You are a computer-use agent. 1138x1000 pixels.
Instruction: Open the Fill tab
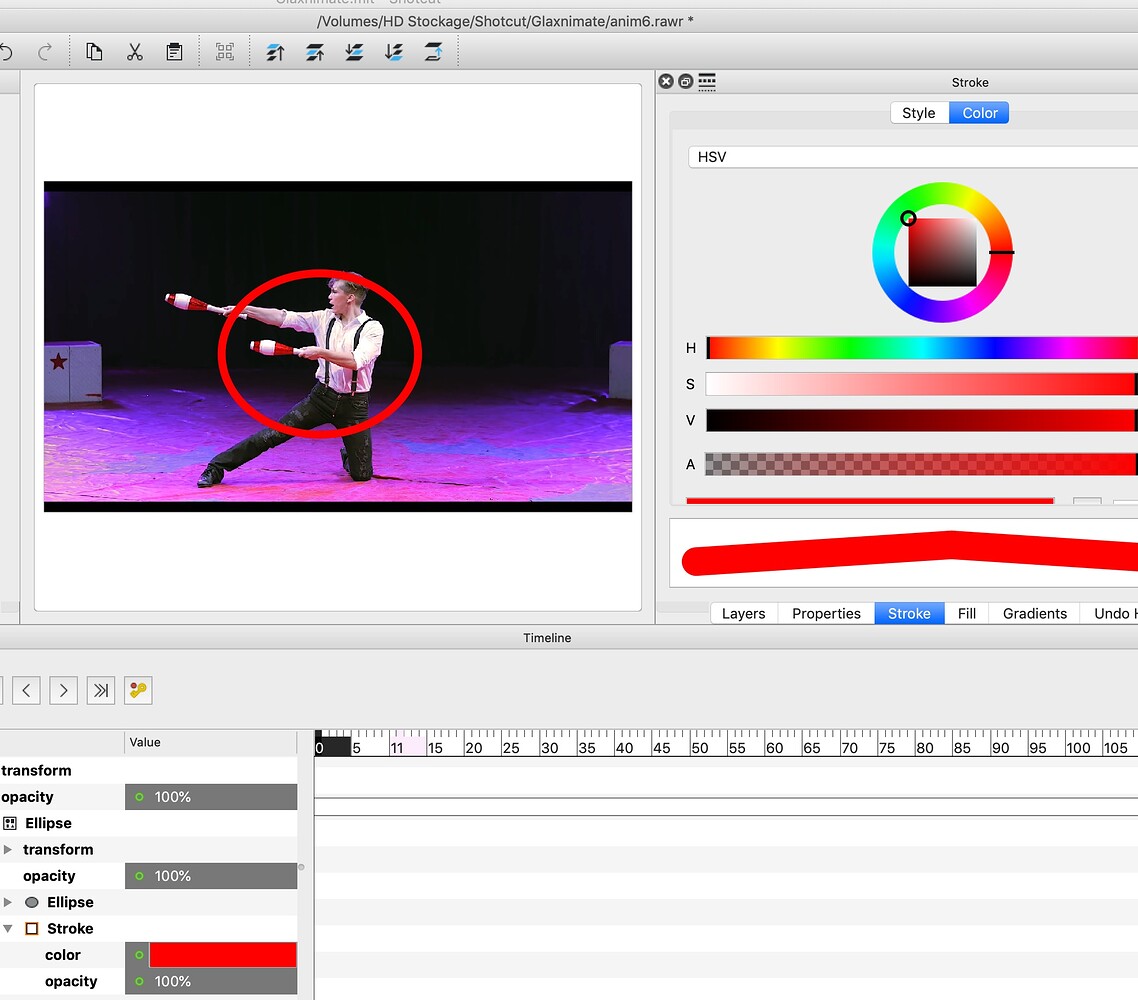coord(965,613)
